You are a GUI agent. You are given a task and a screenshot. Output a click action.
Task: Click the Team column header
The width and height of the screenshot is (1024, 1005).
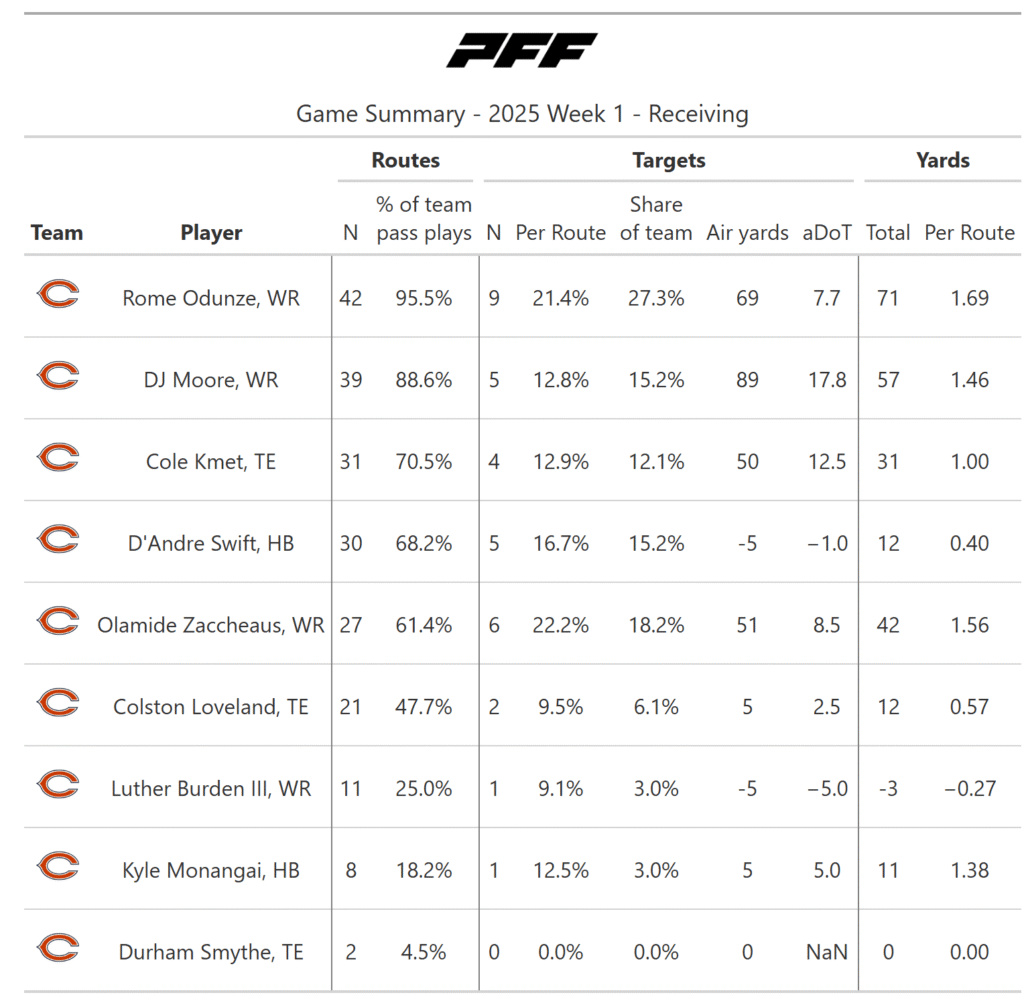click(x=57, y=233)
